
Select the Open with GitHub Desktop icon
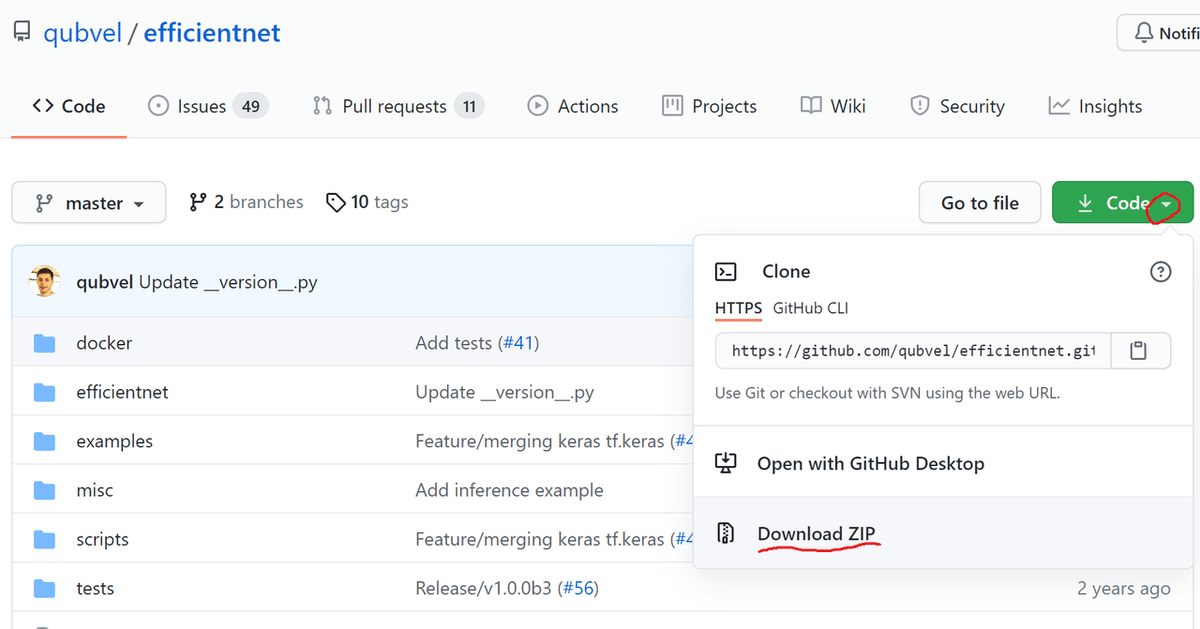coord(727,463)
